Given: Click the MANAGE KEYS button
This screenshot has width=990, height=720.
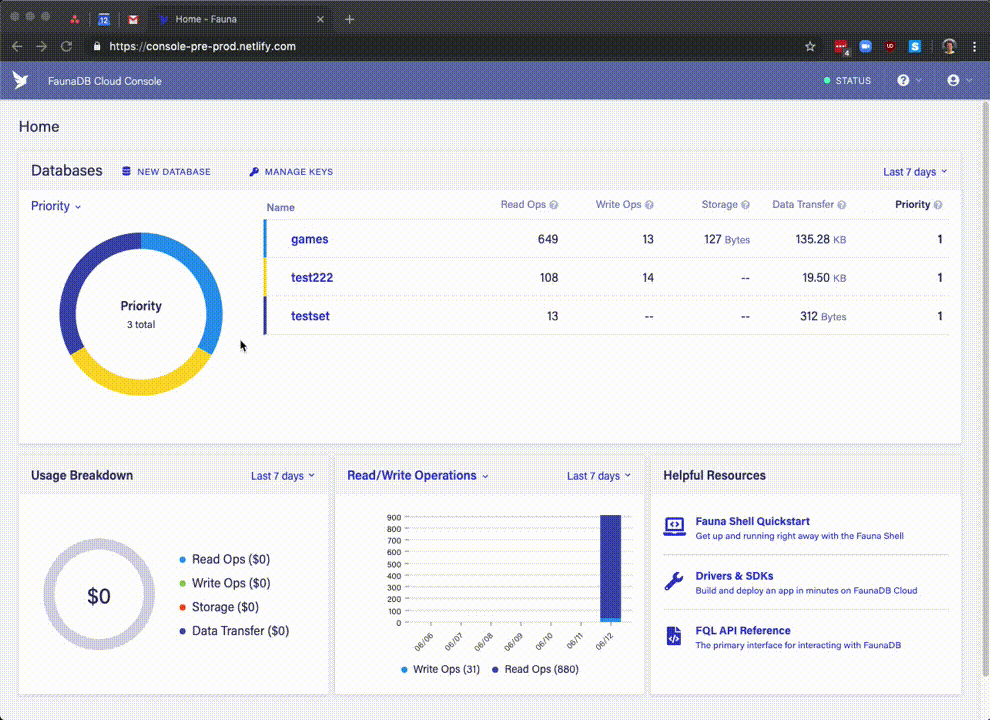Looking at the screenshot, I should pos(291,171).
